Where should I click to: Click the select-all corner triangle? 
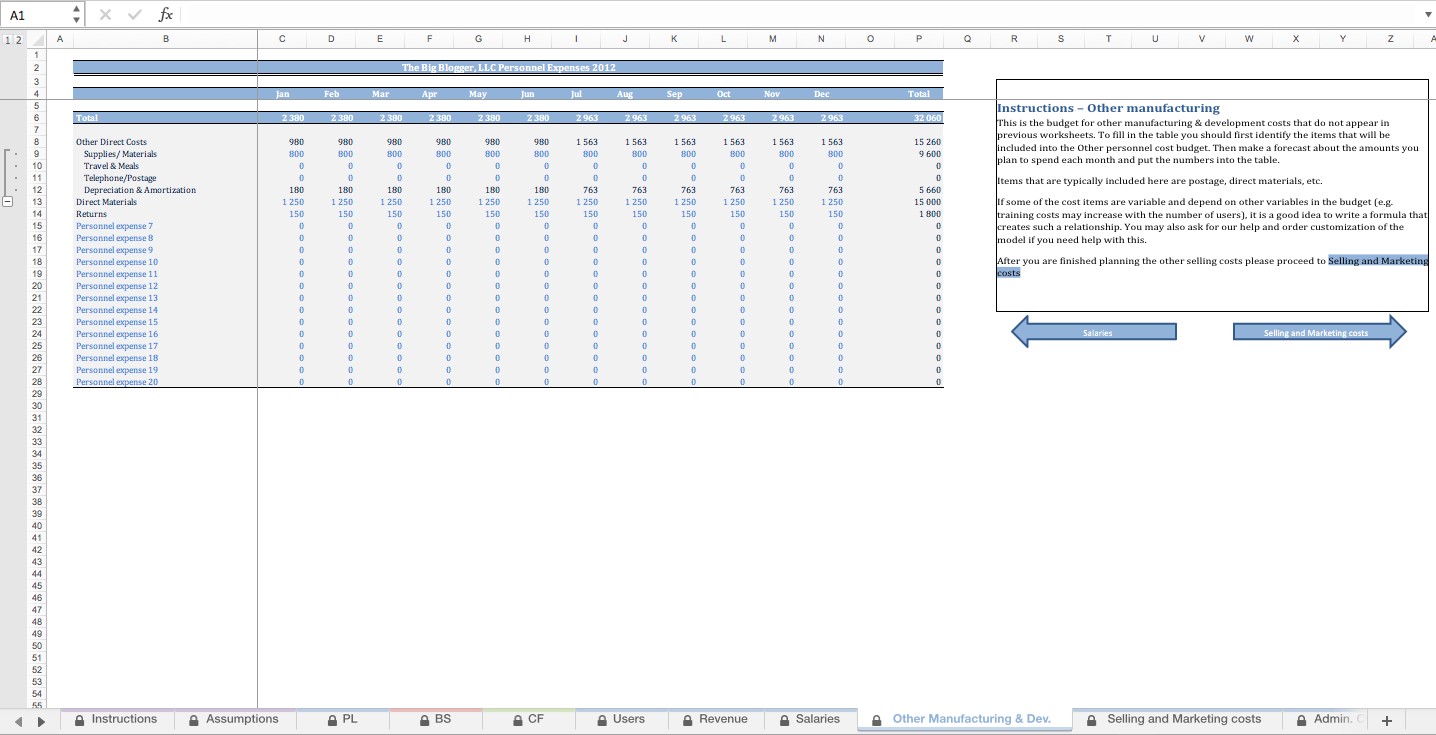pos(36,39)
